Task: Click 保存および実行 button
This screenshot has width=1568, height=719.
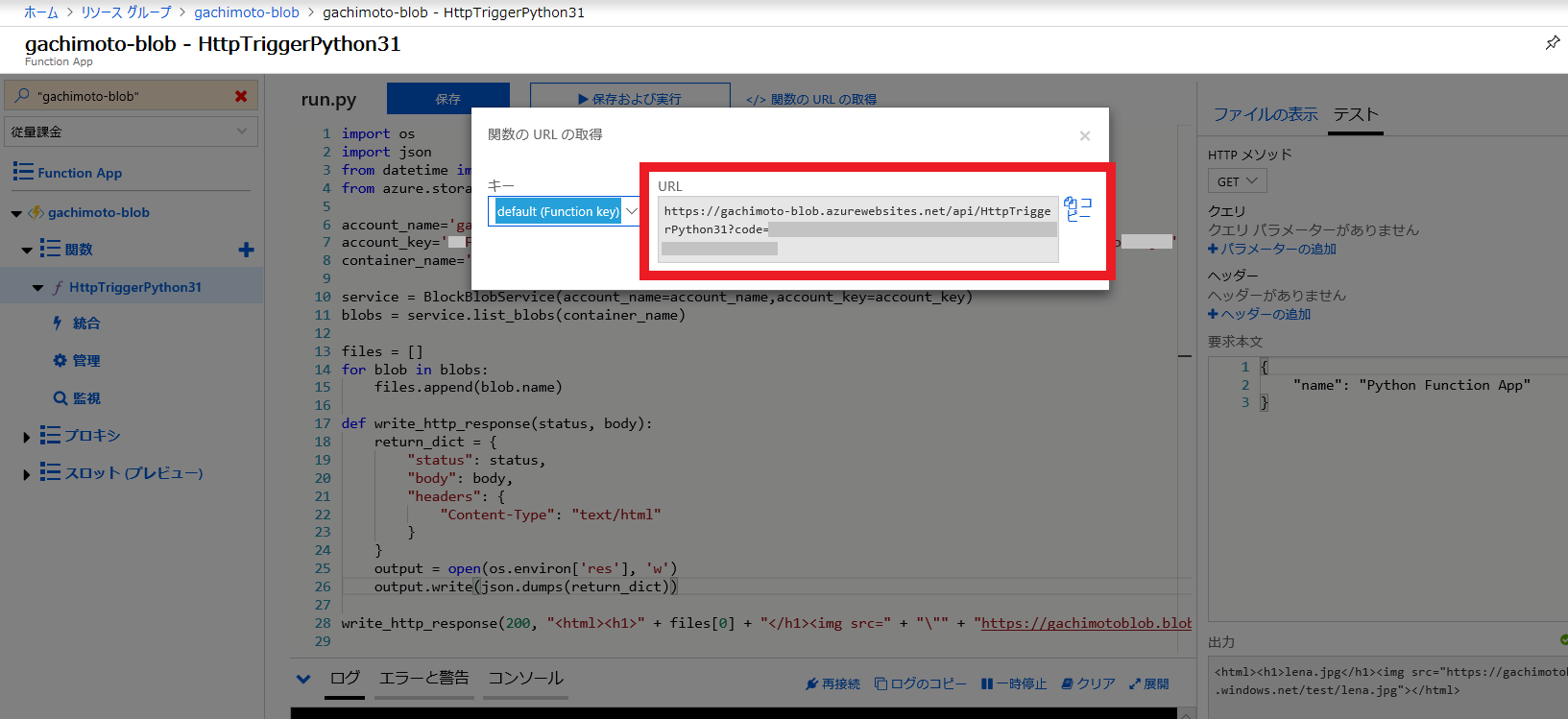Action: [x=630, y=99]
